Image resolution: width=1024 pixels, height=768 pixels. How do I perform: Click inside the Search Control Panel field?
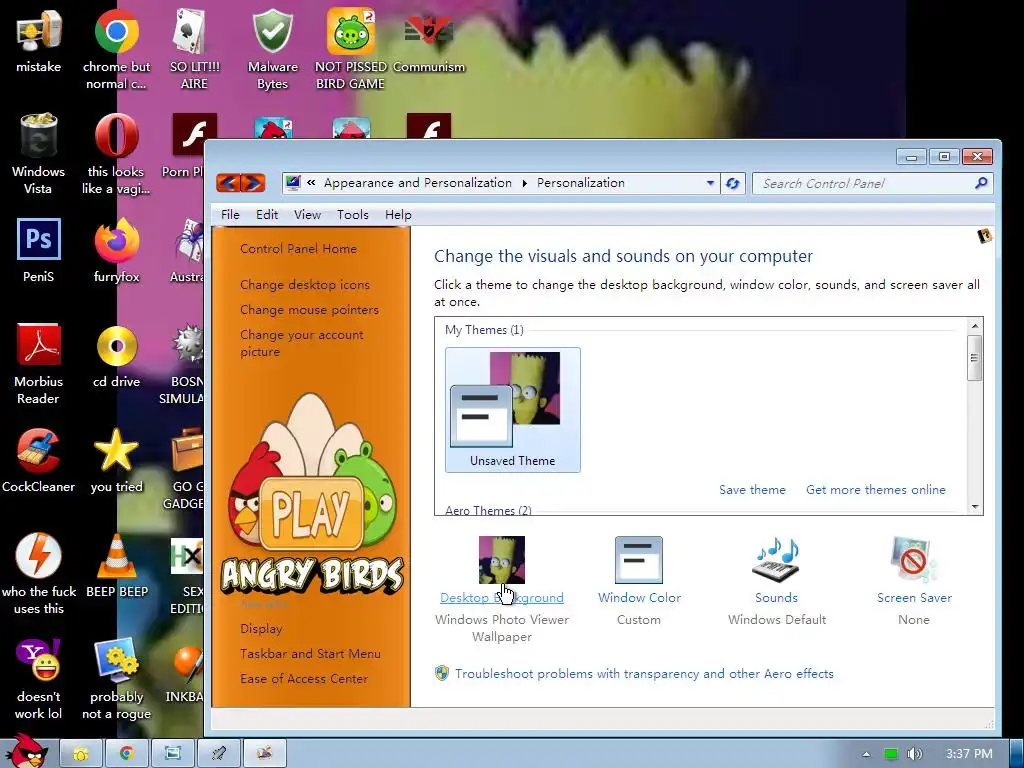tap(862, 184)
